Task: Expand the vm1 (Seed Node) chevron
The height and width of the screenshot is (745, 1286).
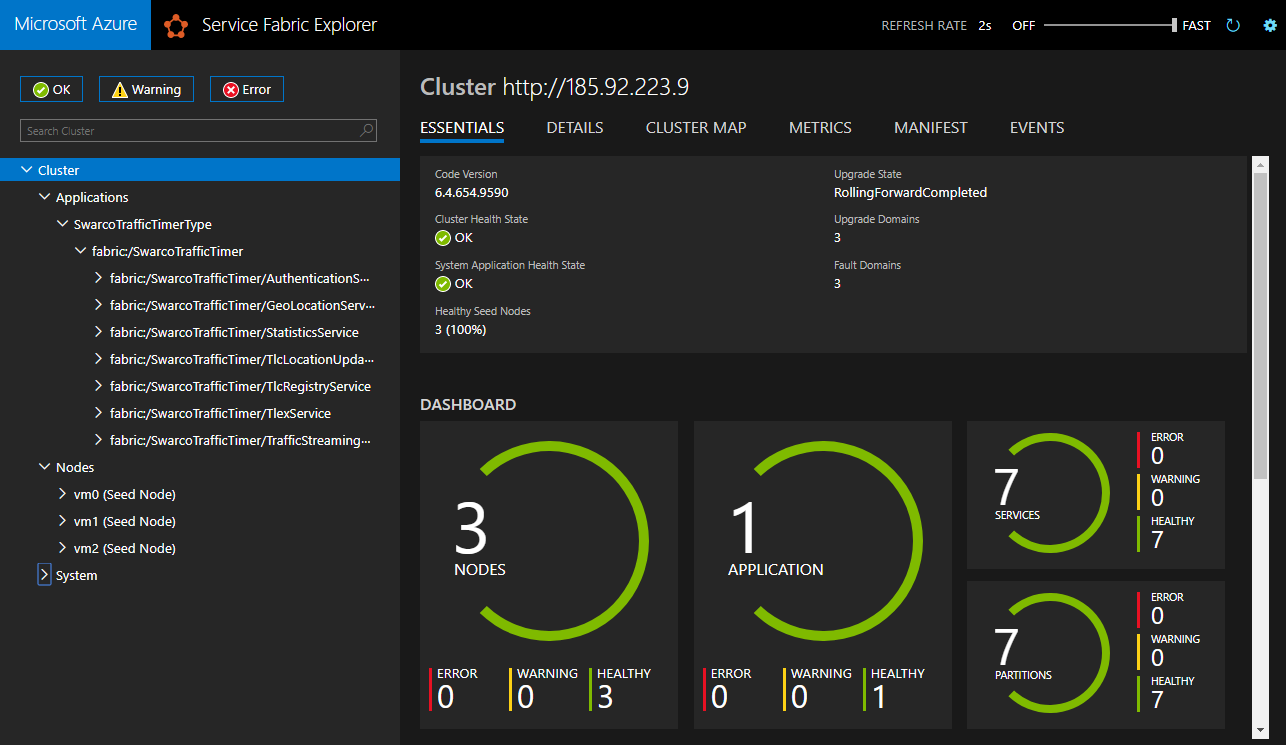Action: [x=62, y=521]
